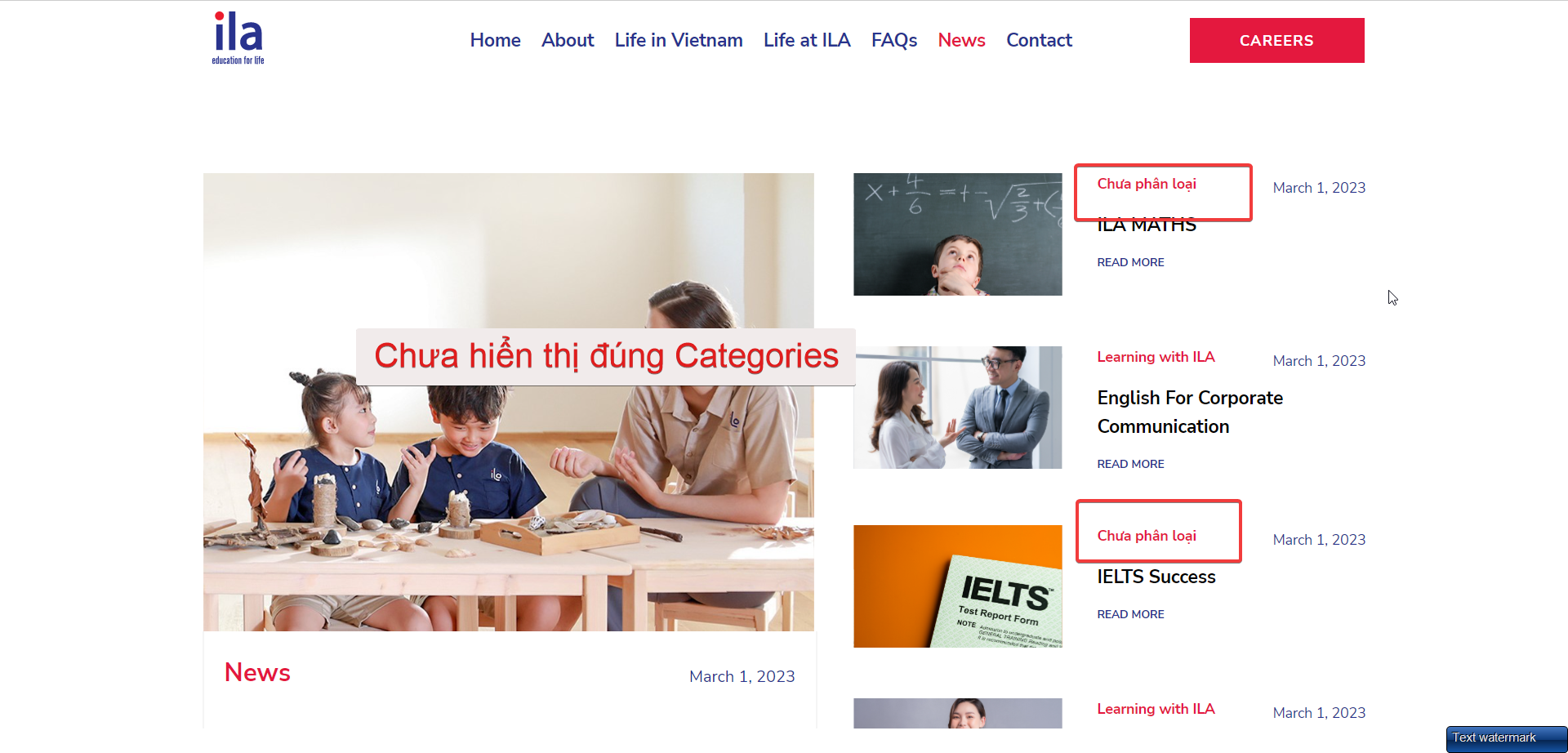Select the News navigation item
The image size is (1568, 753).
(x=961, y=40)
